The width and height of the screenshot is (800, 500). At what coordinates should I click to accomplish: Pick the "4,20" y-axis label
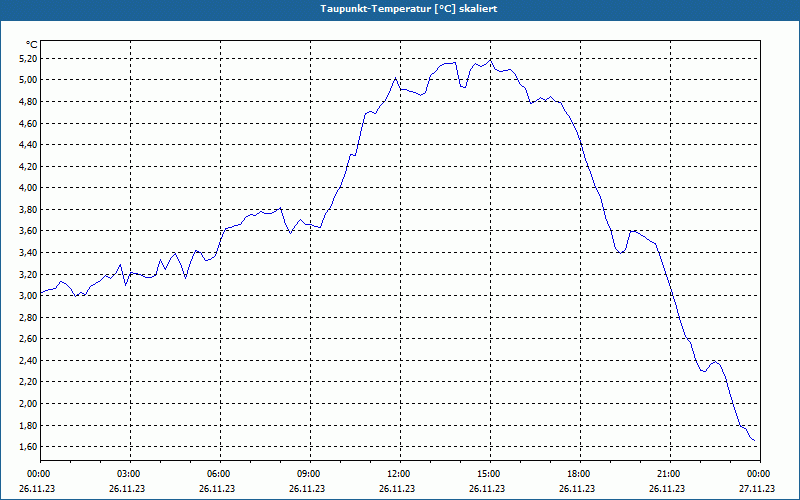[x=28, y=167]
